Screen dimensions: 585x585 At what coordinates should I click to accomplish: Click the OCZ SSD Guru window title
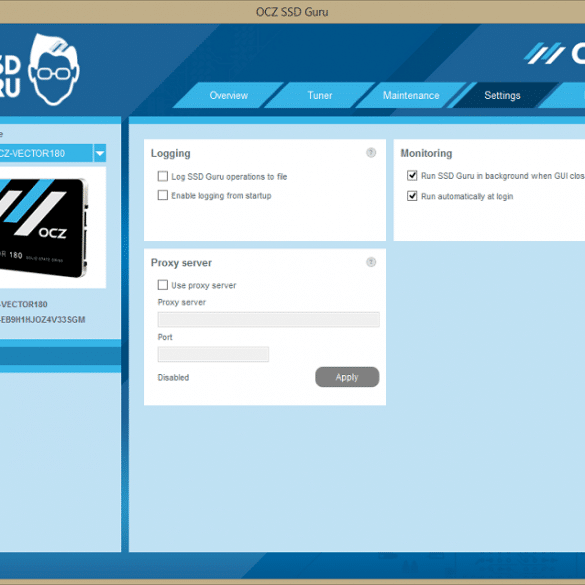click(292, 12)
